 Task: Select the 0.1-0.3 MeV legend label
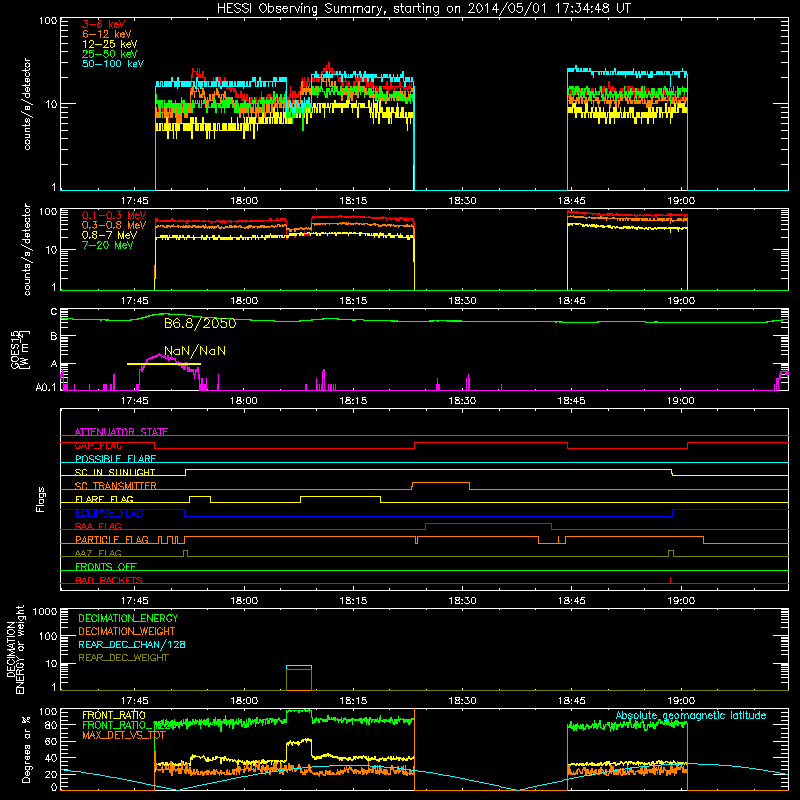(114, 215)
